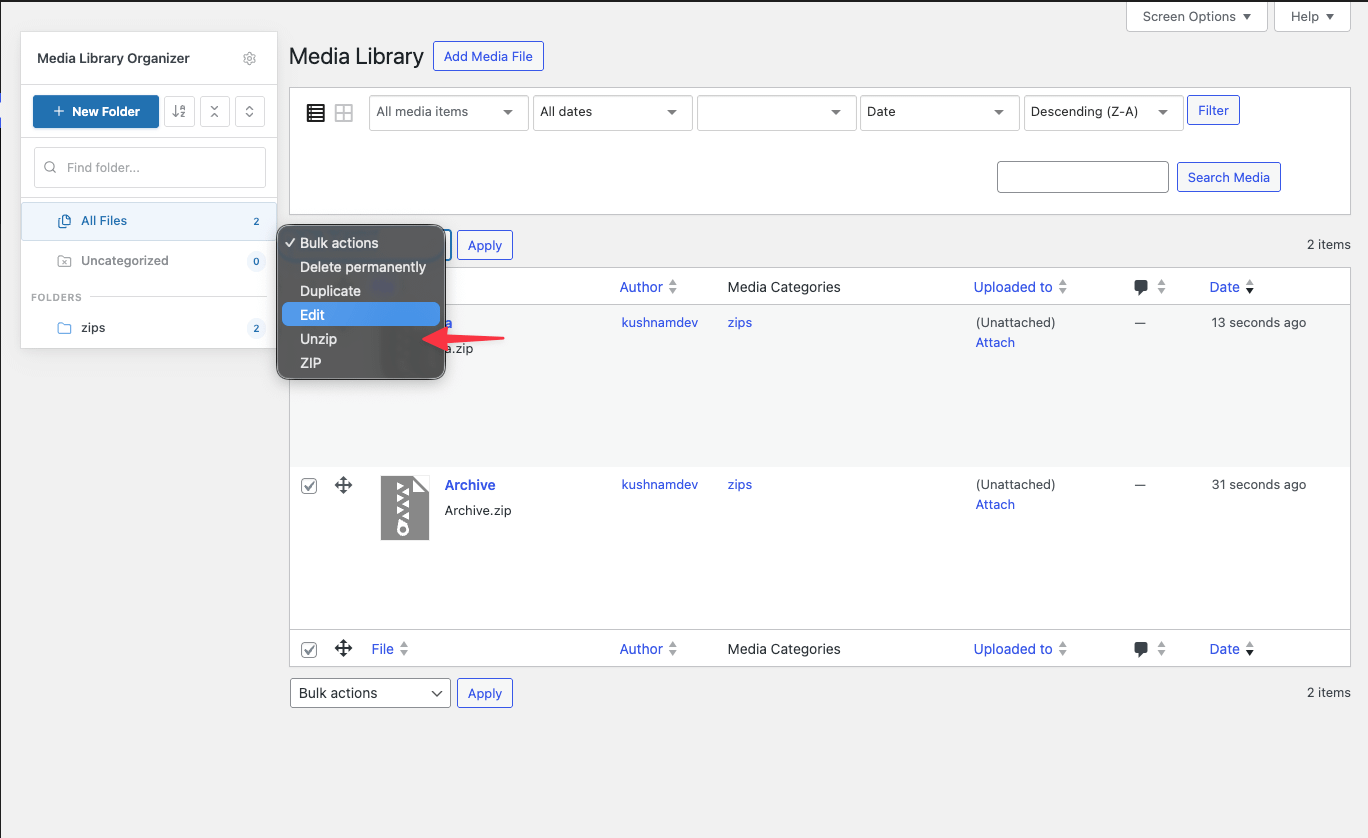The height and width of the screenshot is (838, 1368).
Task: Open the Archive.zip file thumbnail
Action: click(404, 507)
